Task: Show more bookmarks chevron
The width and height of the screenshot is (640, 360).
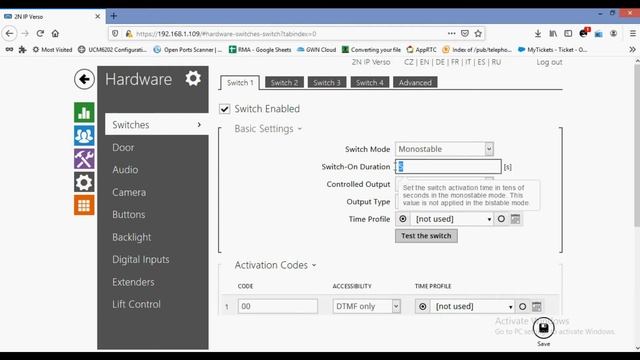Action: point(632,49)
